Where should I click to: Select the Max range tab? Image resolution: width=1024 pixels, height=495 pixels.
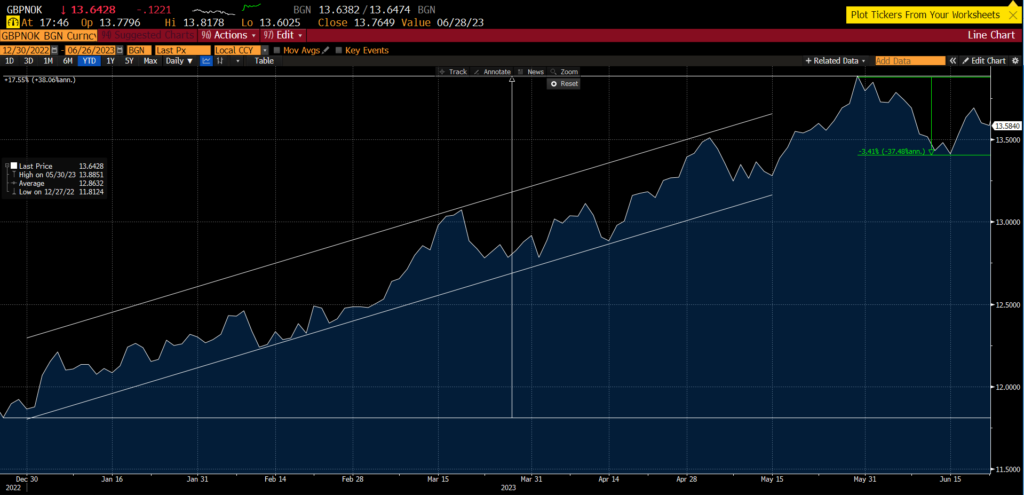coord(150,61)
